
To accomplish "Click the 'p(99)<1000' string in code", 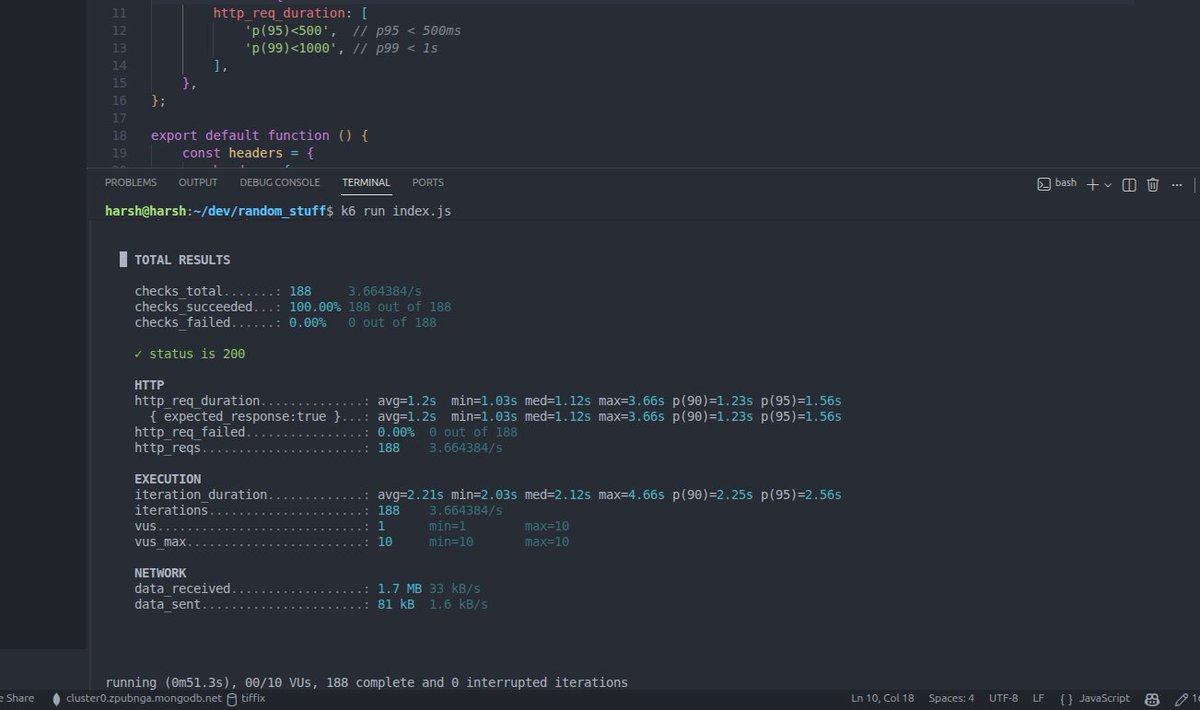I will click(x=293, y=48).
